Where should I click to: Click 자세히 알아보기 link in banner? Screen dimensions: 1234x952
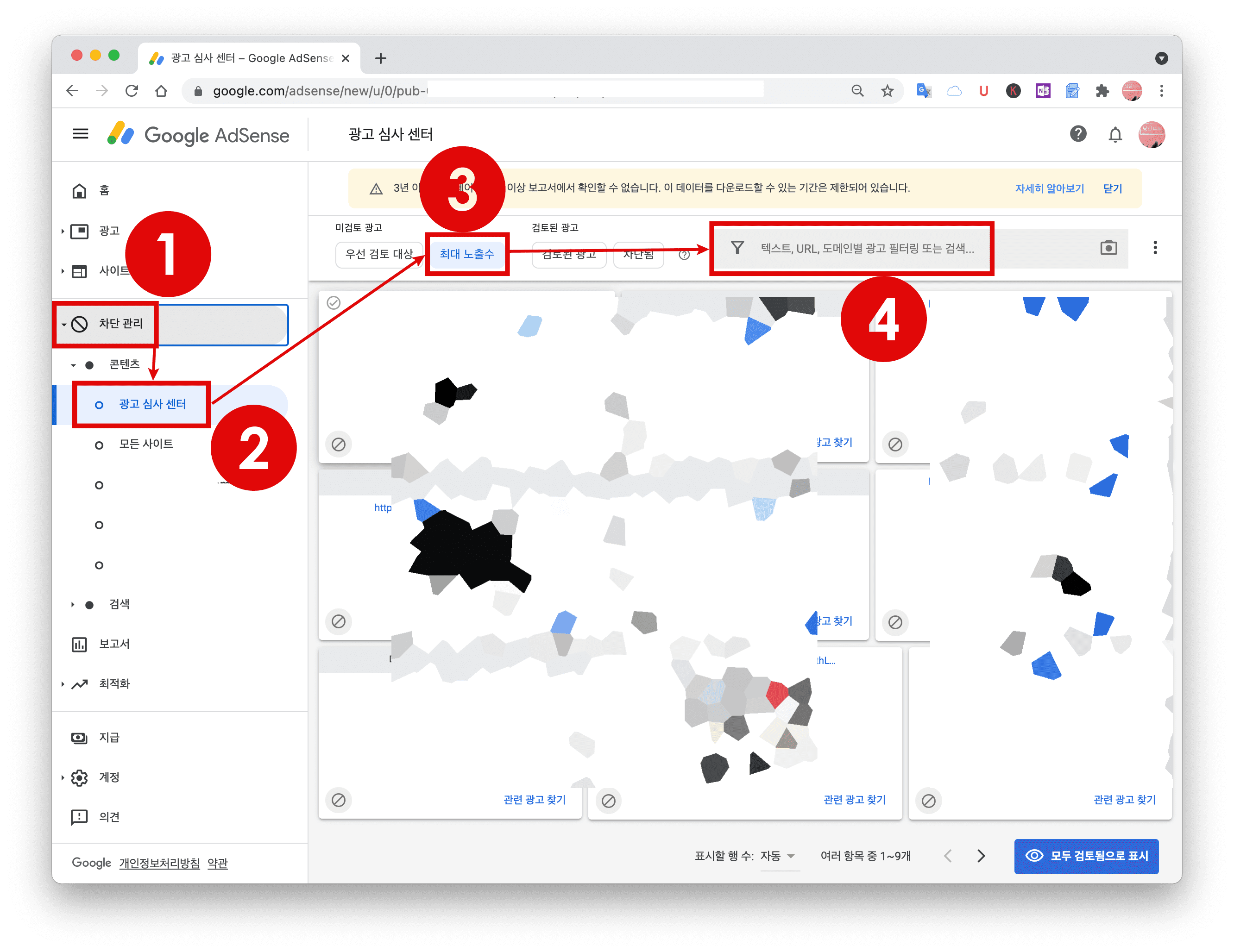tap(1049, 188)
